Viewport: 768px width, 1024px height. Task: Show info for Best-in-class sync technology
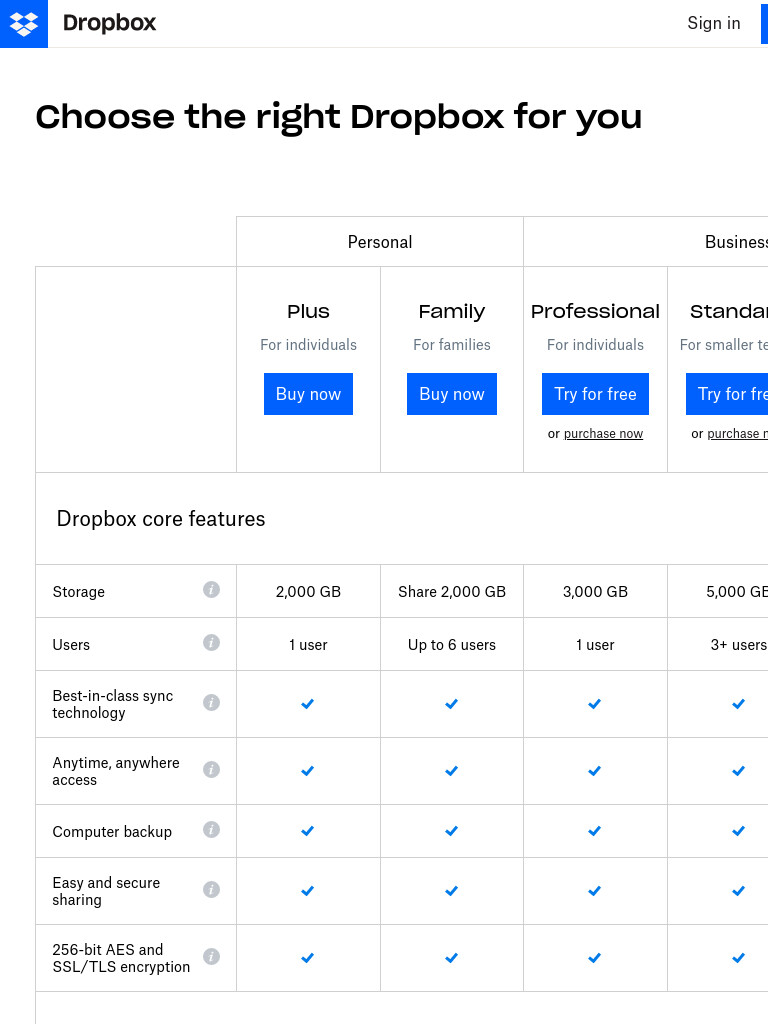click(211, 703)
